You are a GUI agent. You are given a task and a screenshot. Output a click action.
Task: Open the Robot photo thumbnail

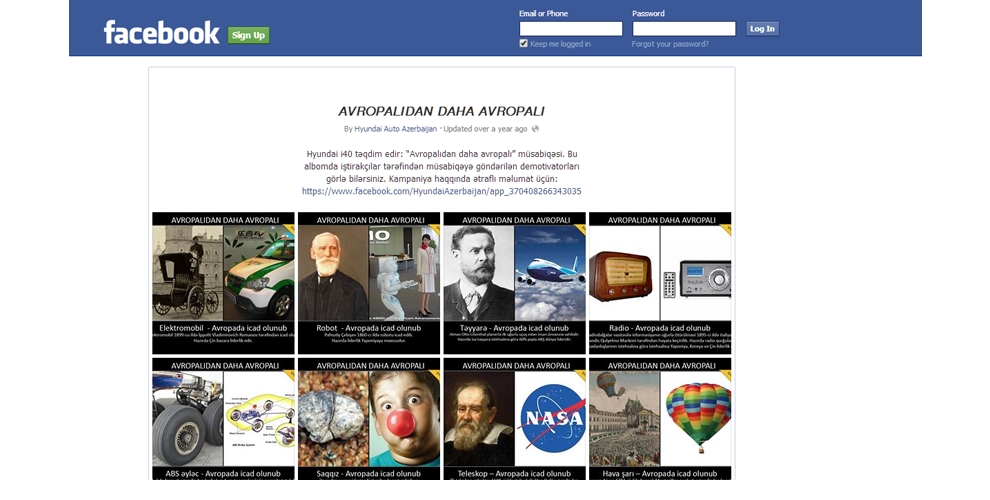[x=369, y=283]
